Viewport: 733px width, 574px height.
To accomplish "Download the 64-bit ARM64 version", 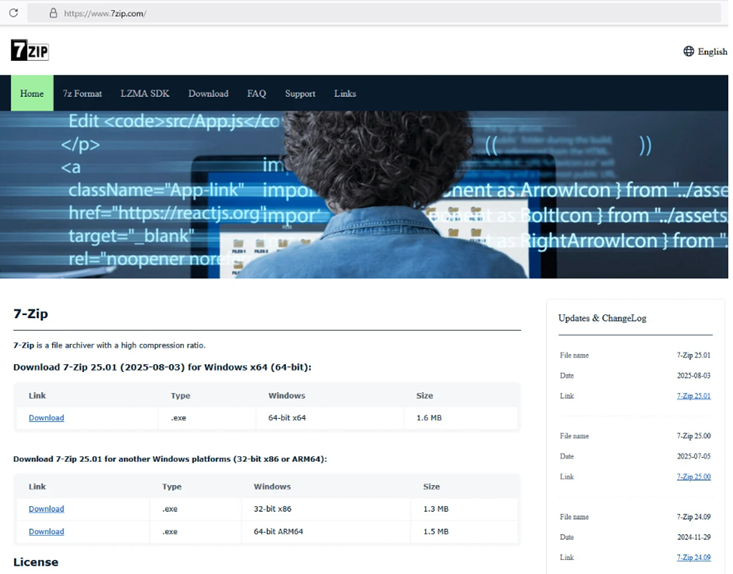I will 46,531.
